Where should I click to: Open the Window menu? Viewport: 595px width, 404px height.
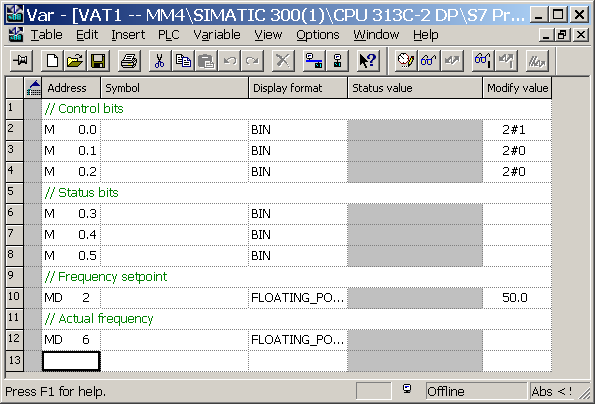click(x=376, y=35)
